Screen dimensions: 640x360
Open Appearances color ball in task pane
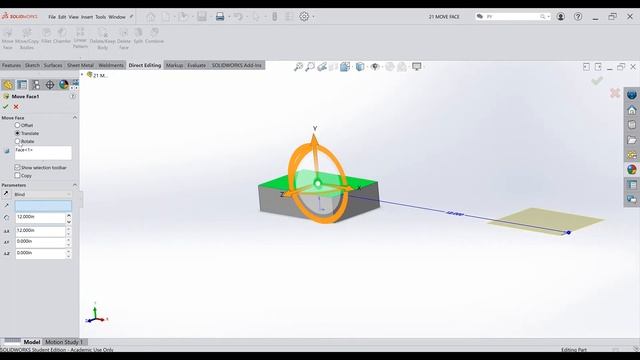[x=632, y=169]
